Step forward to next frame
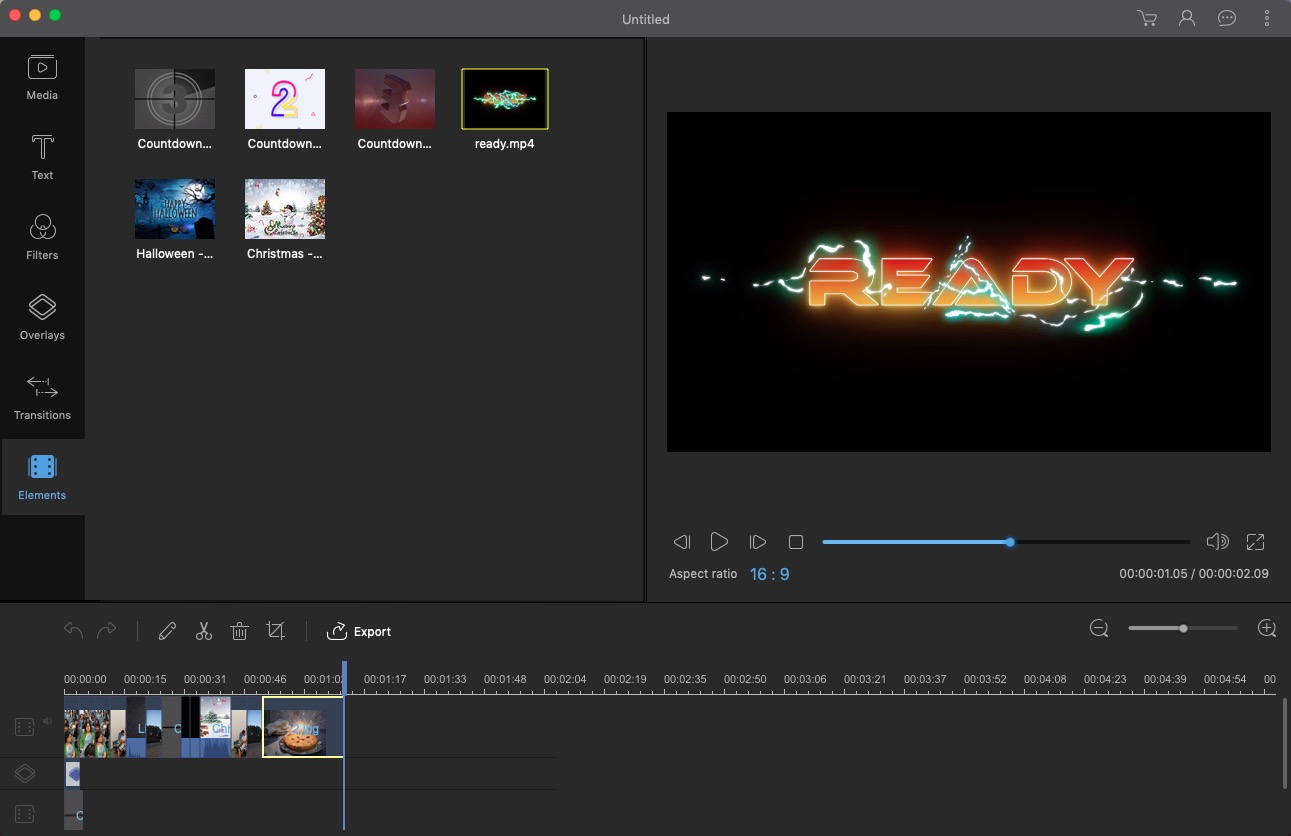This screenshot has width=1291, height=836. tap(758, 542)
